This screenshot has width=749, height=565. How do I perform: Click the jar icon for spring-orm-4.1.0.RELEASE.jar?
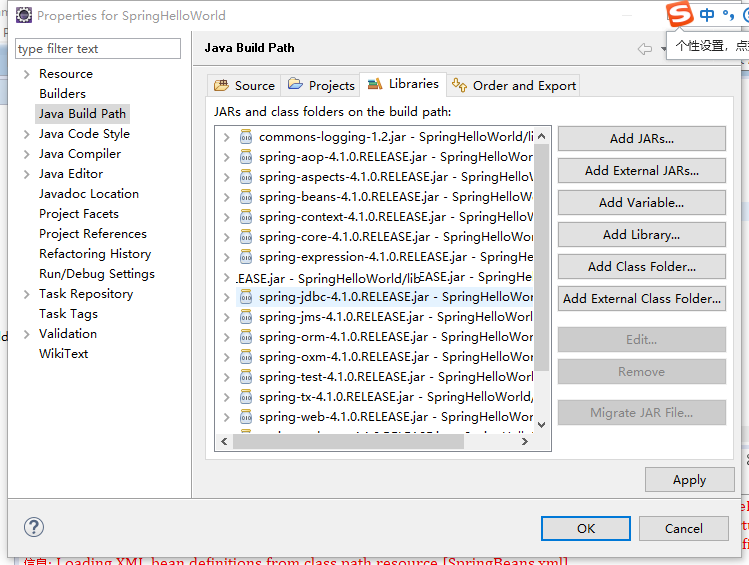246,337
